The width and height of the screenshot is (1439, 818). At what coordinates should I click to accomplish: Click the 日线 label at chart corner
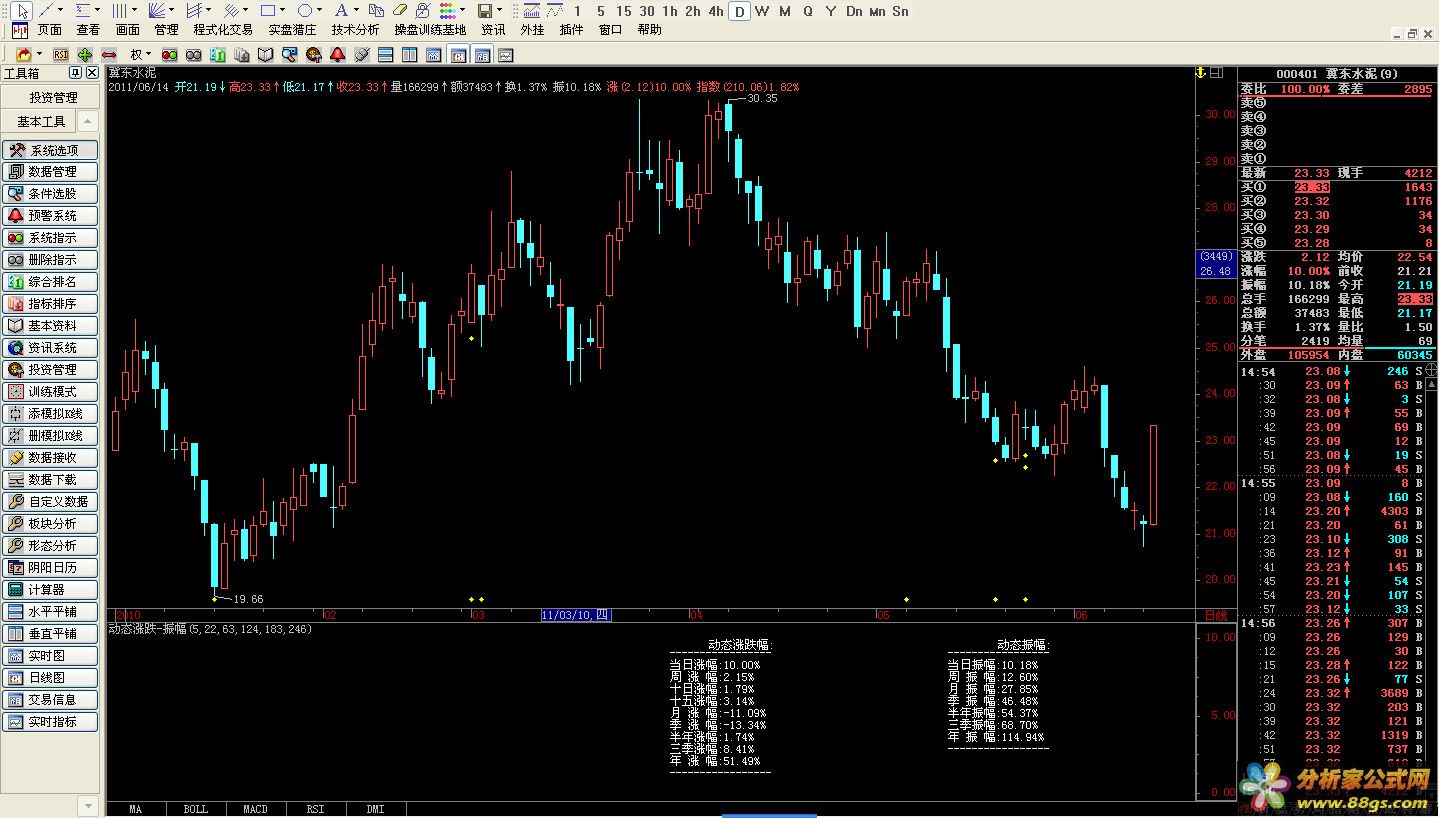[x=1215, y=615]
